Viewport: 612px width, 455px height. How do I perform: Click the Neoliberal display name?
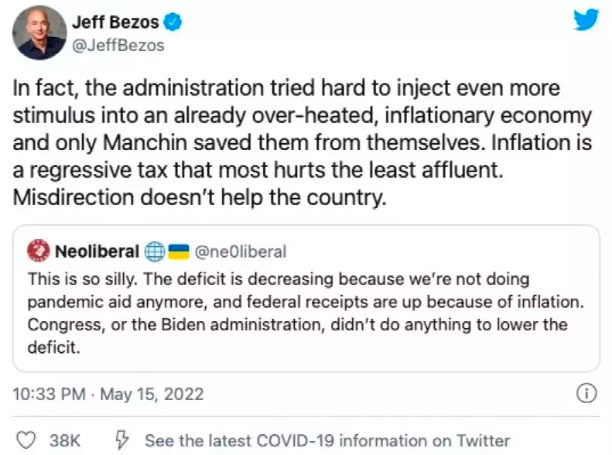point(96,250)
